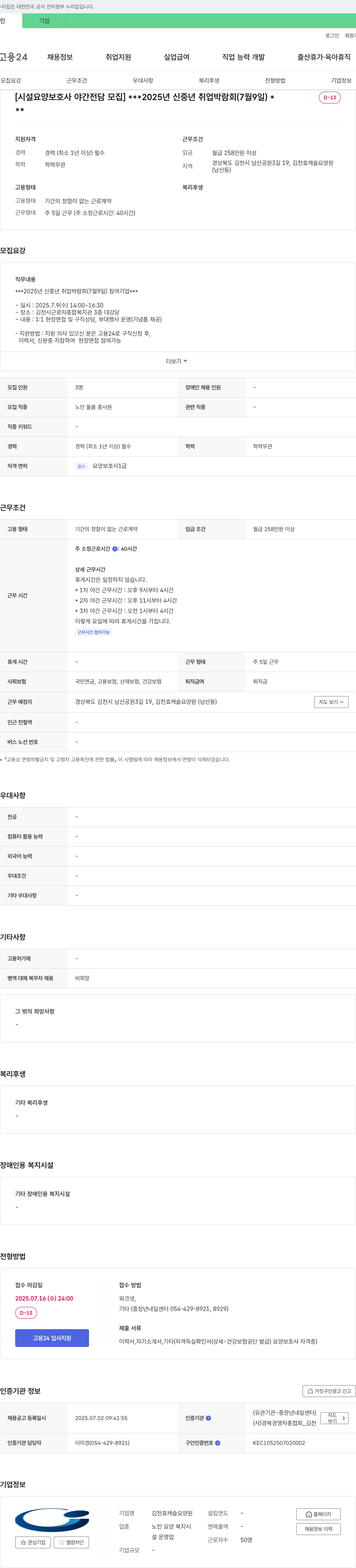Click the 고용24 site logo
Screen dimensions: 356x1568
tap(13, 57)
